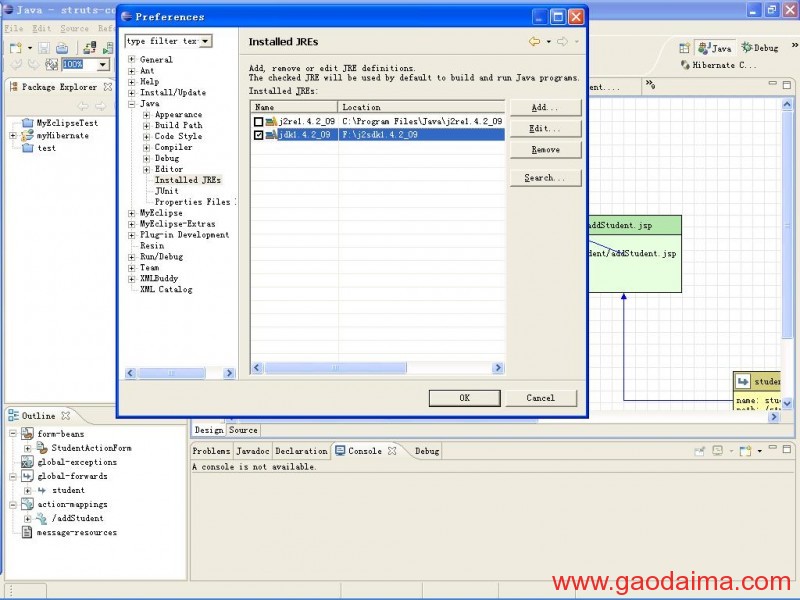Expand the /addStudent outline node
The width and height of the screenshot is (800, 600).
point(28,518)
